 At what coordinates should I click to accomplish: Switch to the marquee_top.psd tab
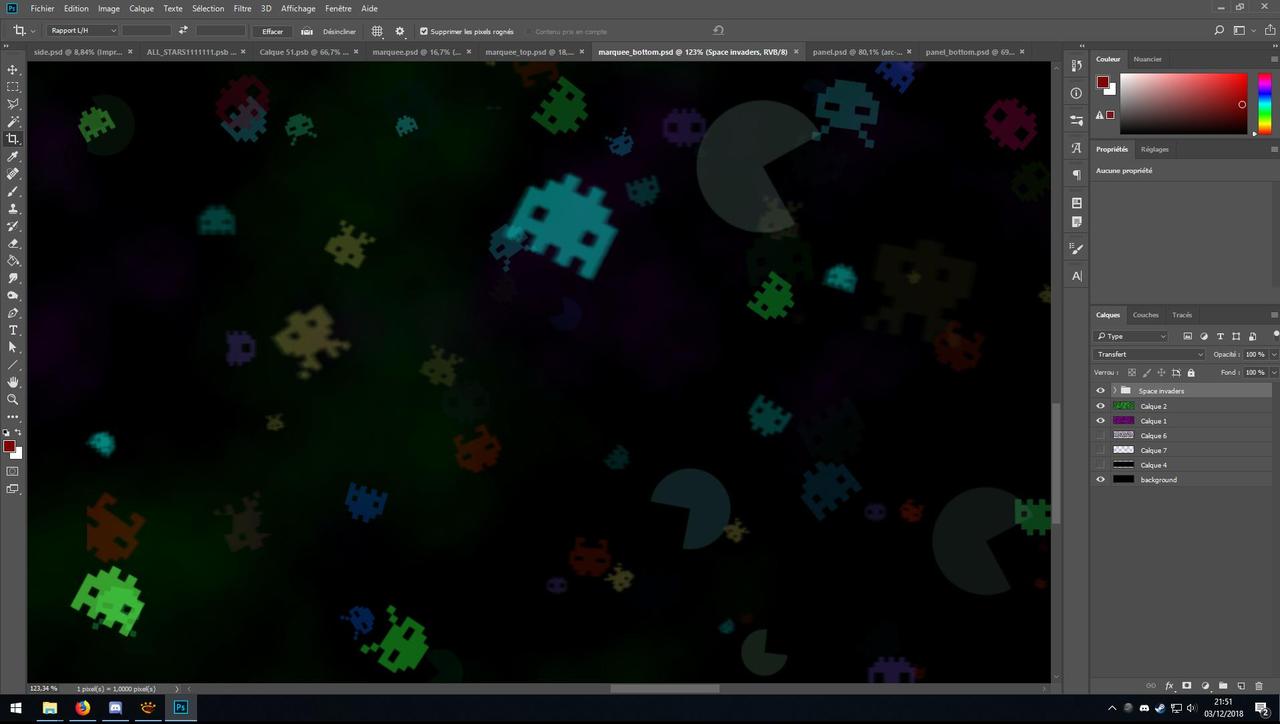(x=530, y=51)
